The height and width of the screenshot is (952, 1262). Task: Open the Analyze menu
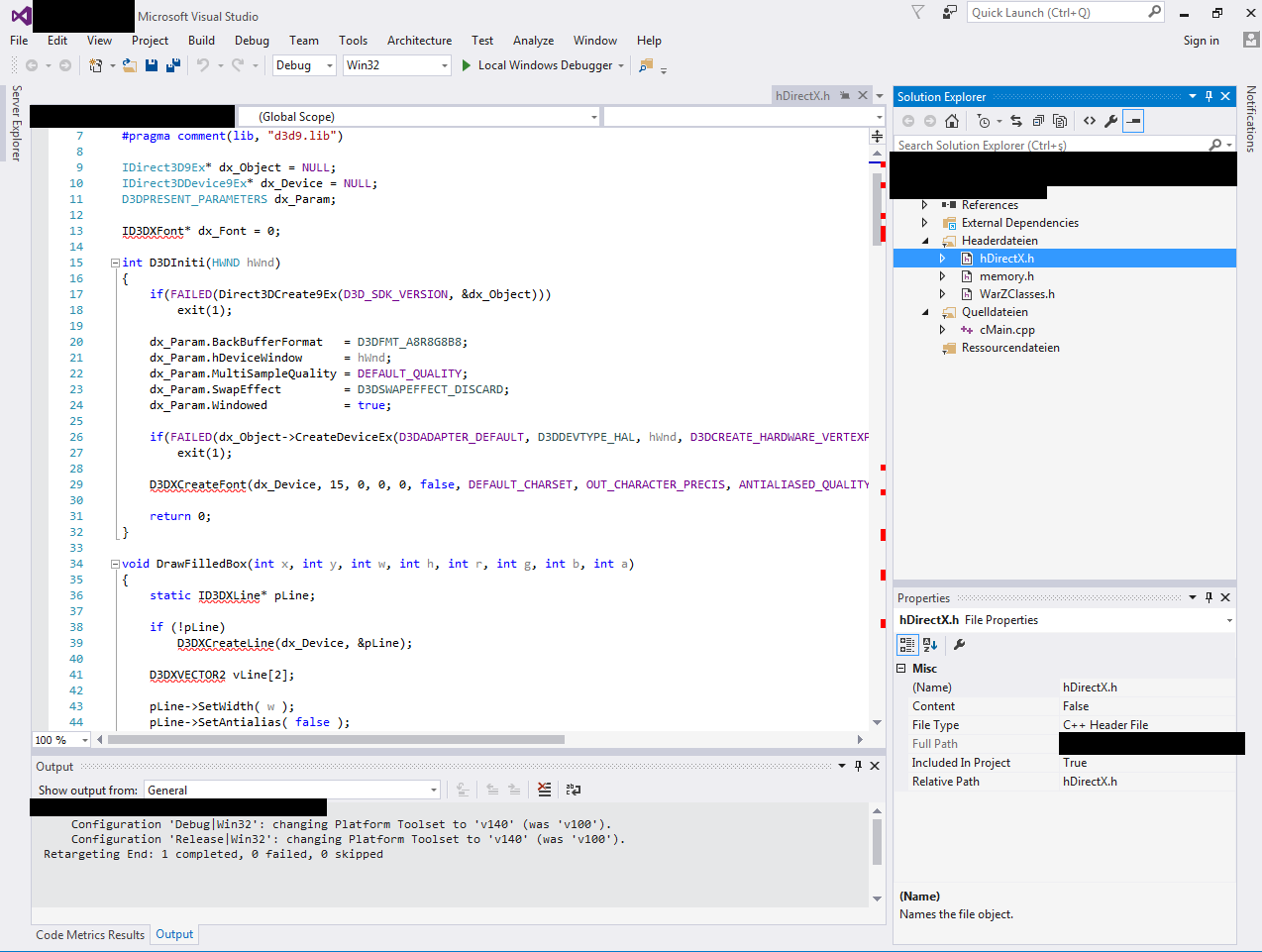(x=533, y=41)
